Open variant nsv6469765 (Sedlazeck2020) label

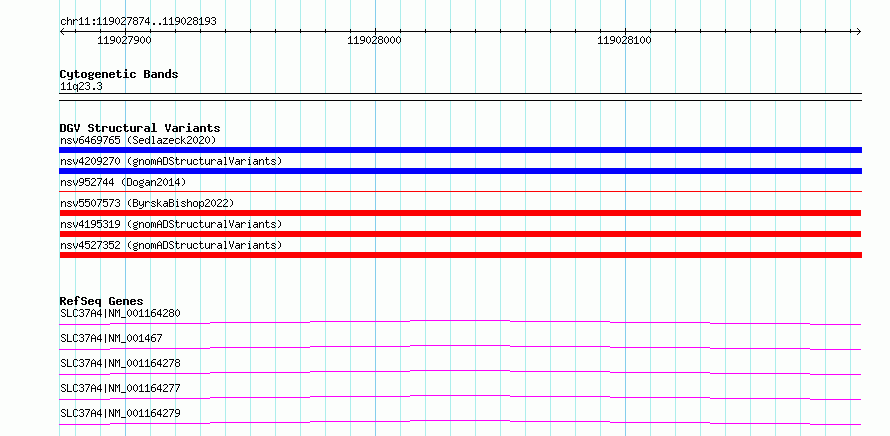pos(138,140)
